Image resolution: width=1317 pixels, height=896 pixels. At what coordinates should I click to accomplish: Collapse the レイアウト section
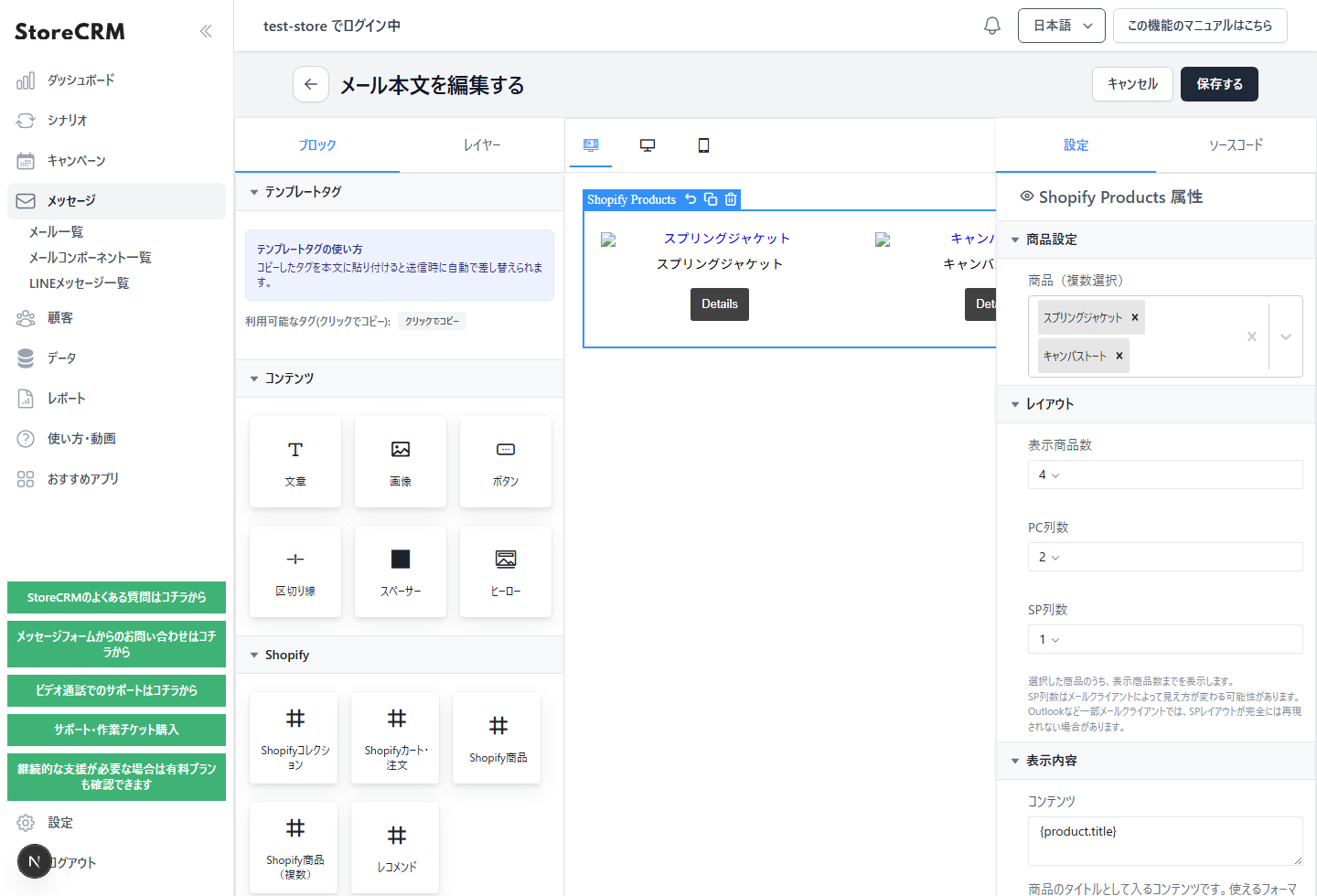(1156, 404)
